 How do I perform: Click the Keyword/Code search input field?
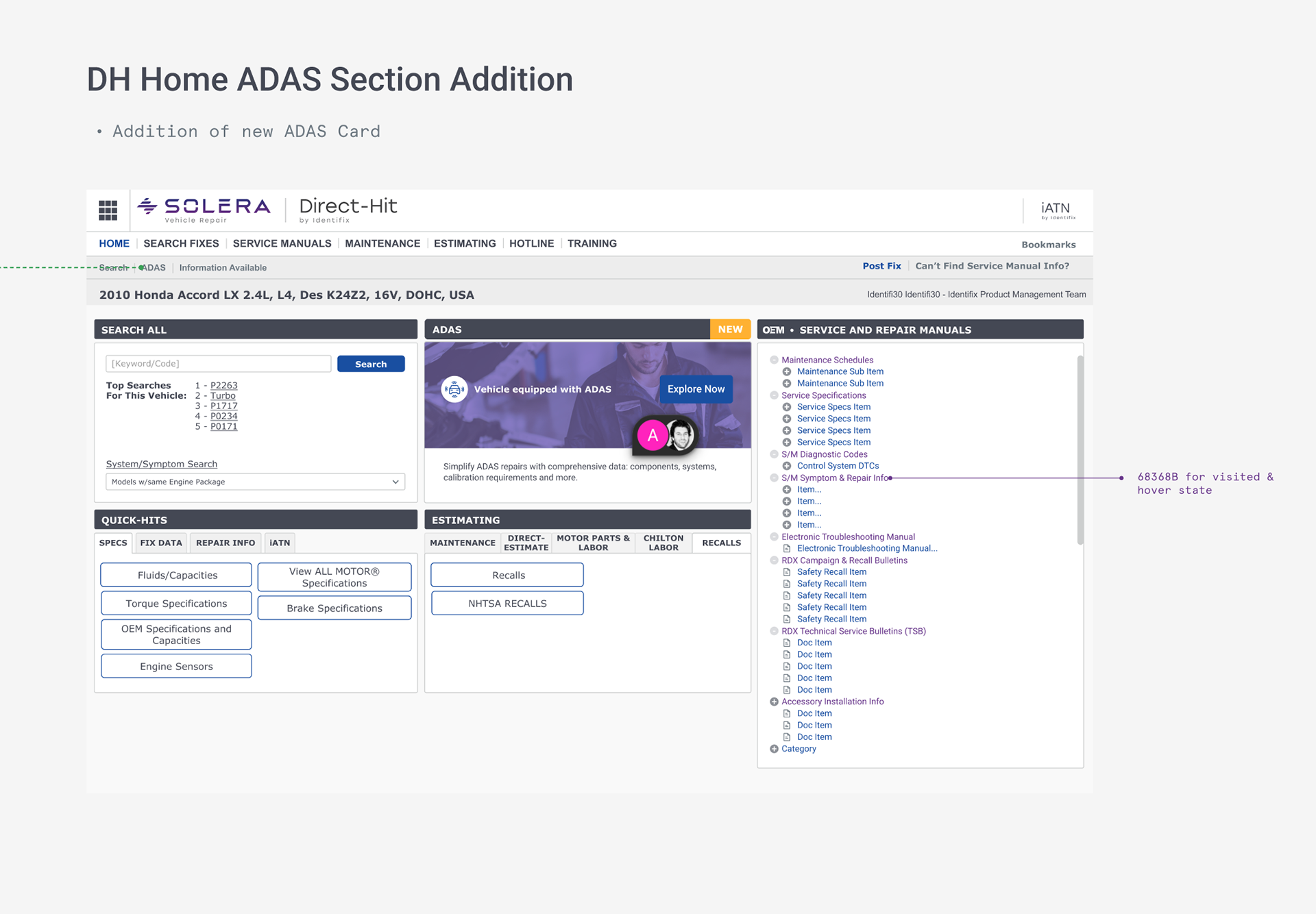coord(219,364)
